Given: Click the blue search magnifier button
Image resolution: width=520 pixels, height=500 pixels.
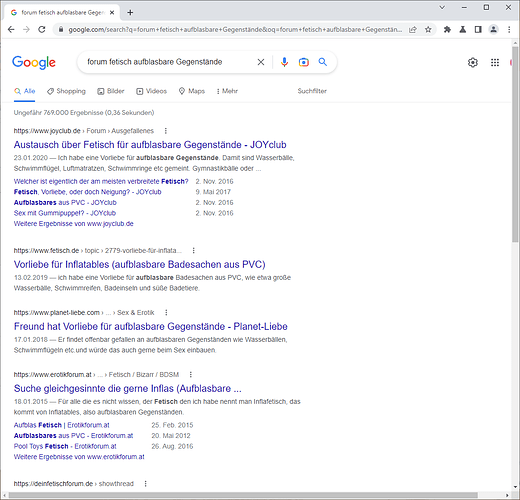Looking at the screenshot, I should click(322, 62).
